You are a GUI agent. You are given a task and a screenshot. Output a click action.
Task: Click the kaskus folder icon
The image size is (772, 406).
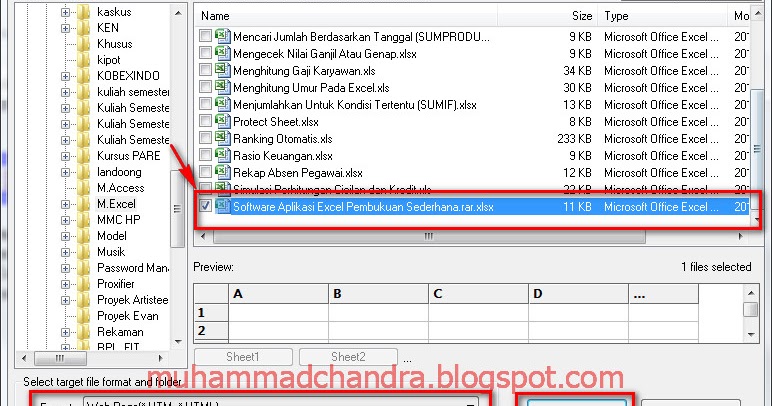84,12
